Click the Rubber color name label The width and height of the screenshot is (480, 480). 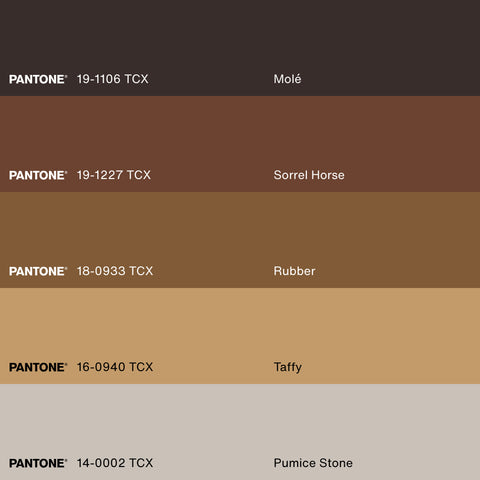point(294,271)
